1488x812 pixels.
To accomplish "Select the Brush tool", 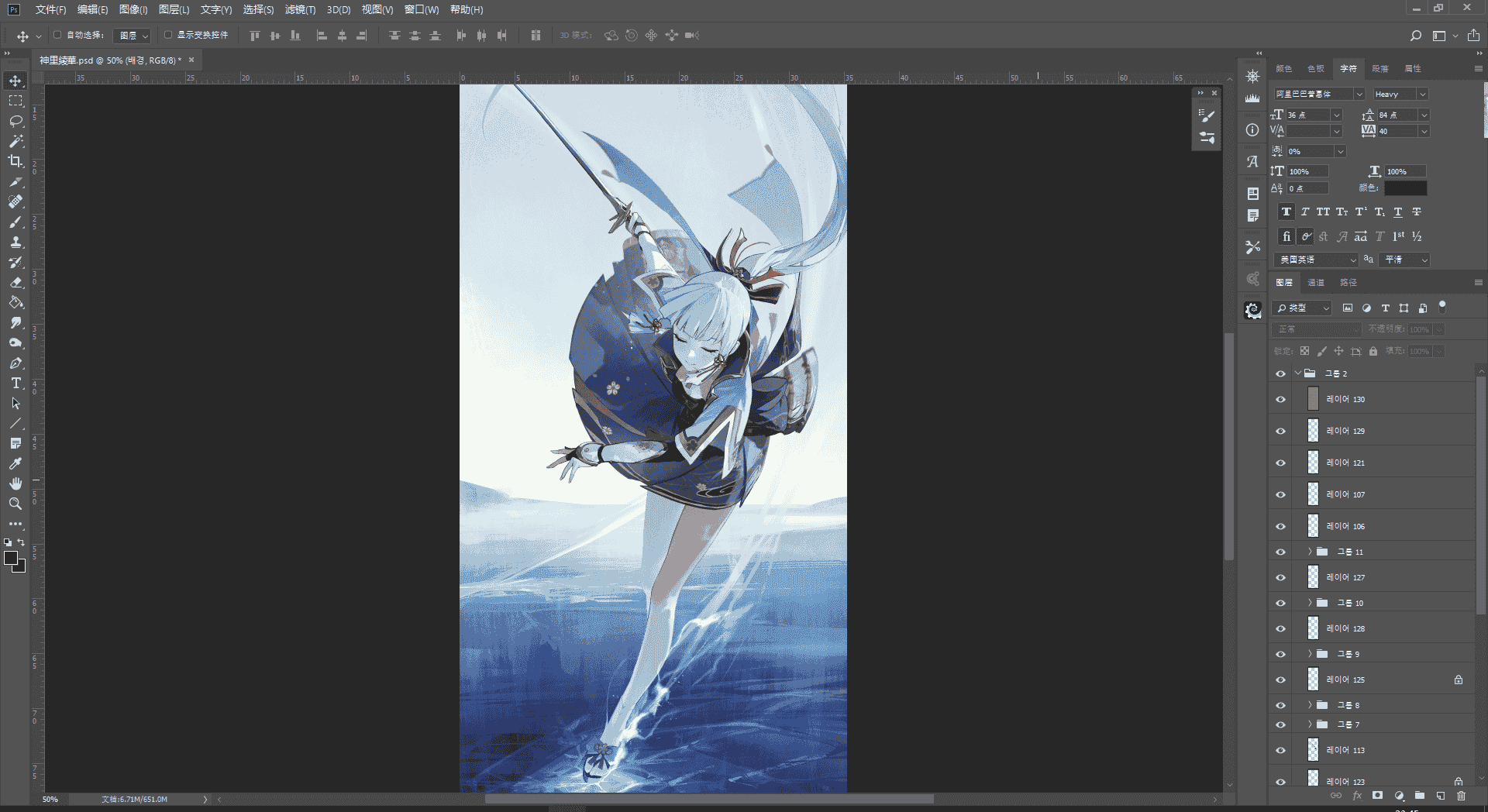I will click(x=15, y=222).
